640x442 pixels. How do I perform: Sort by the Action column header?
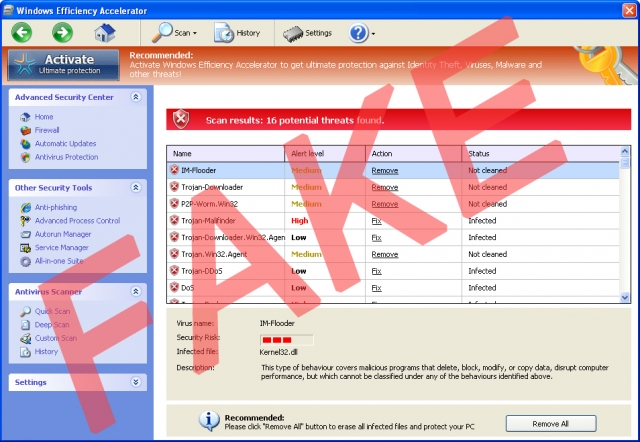(x=413, y=154)
